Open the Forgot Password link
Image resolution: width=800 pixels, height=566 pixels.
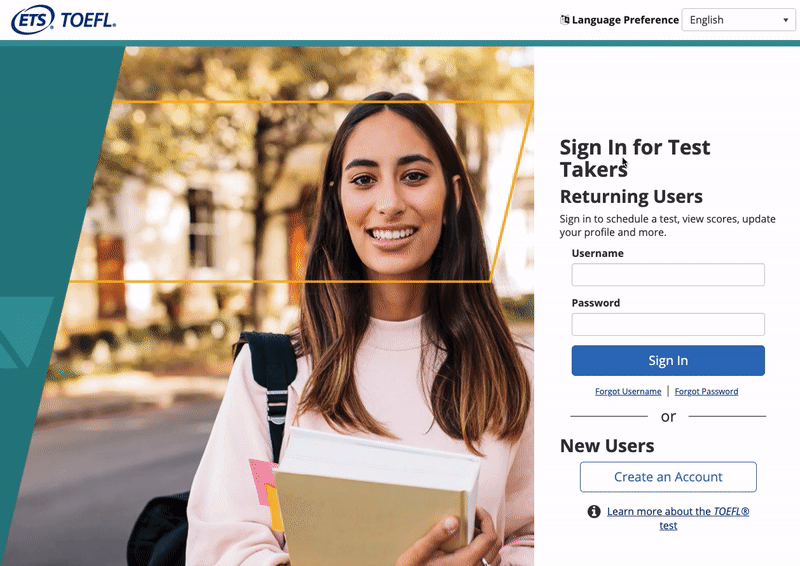(706, 391)
